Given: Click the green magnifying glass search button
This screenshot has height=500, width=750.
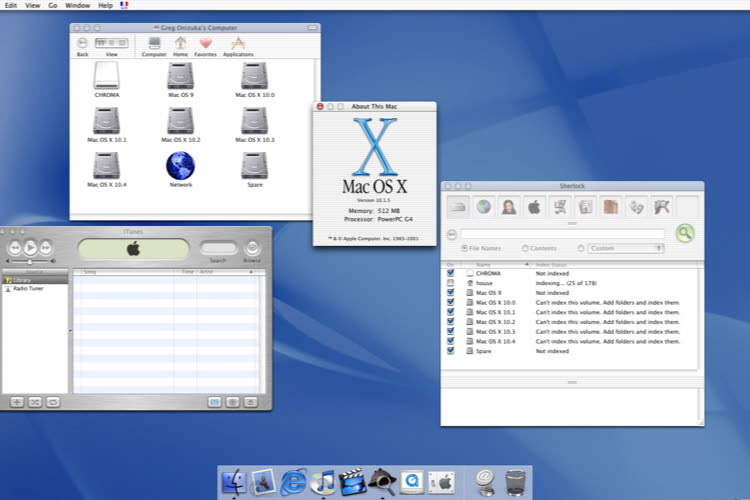Looking at the screenshot, I should (x=685, y=233).
